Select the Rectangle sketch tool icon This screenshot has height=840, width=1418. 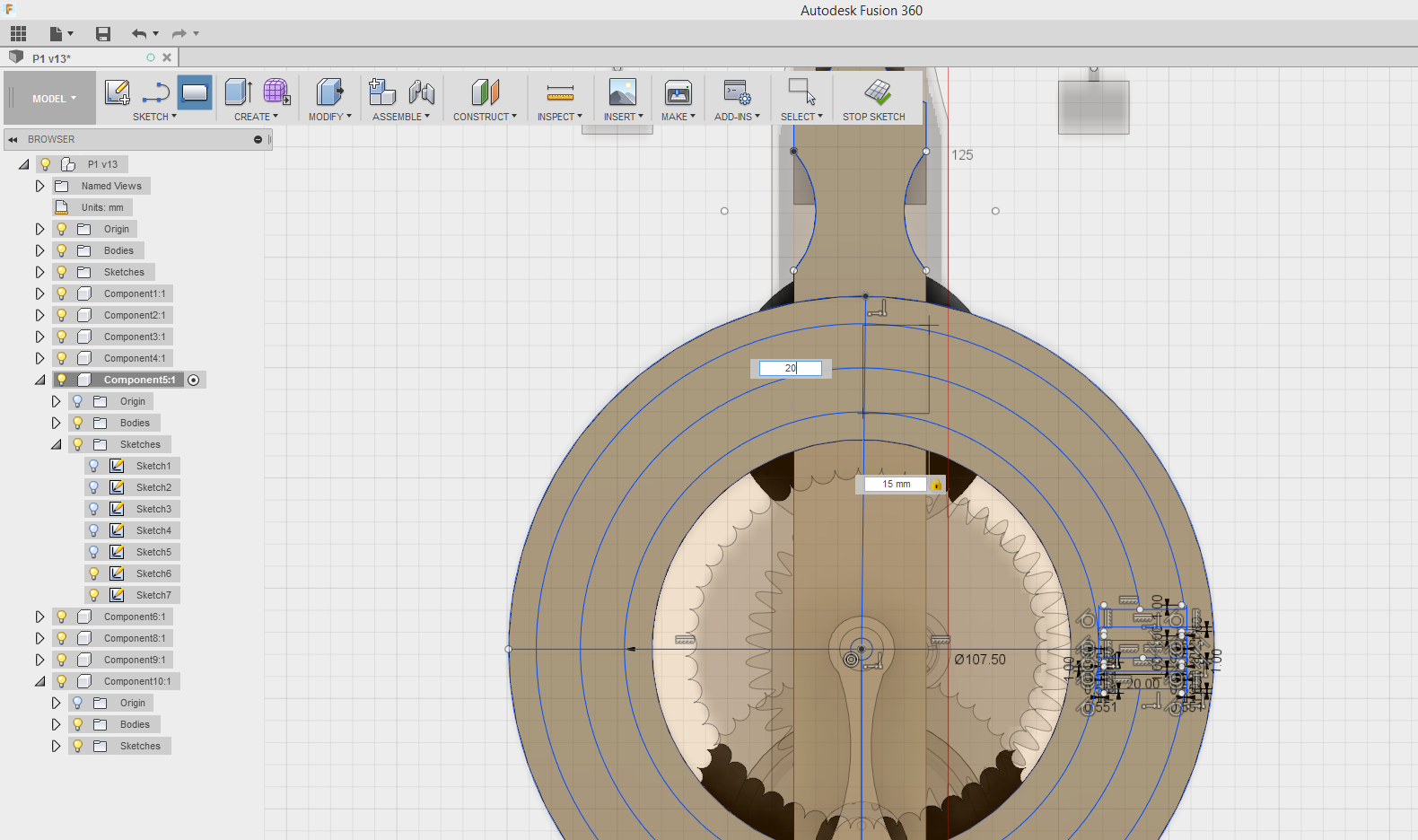point(195,92)
